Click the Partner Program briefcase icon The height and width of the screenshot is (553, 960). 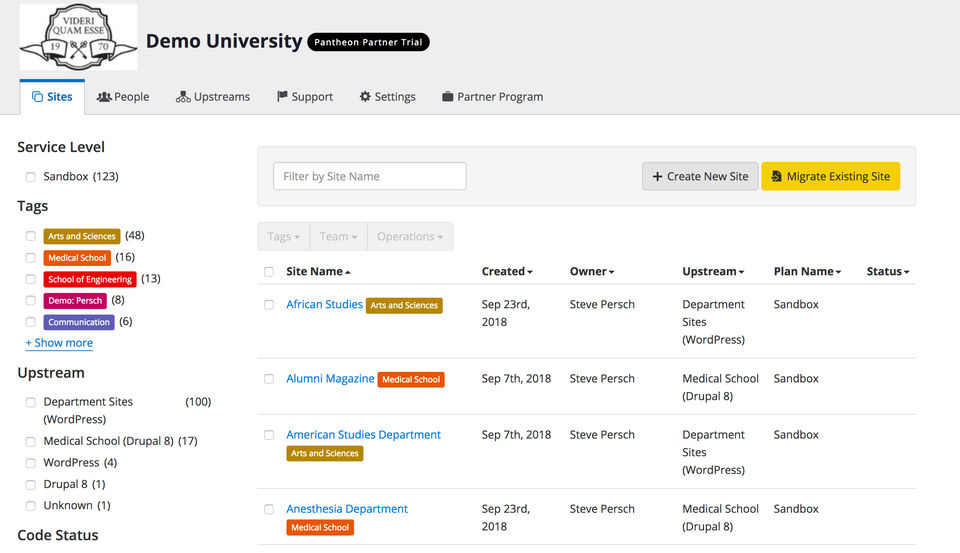[448, 97]
